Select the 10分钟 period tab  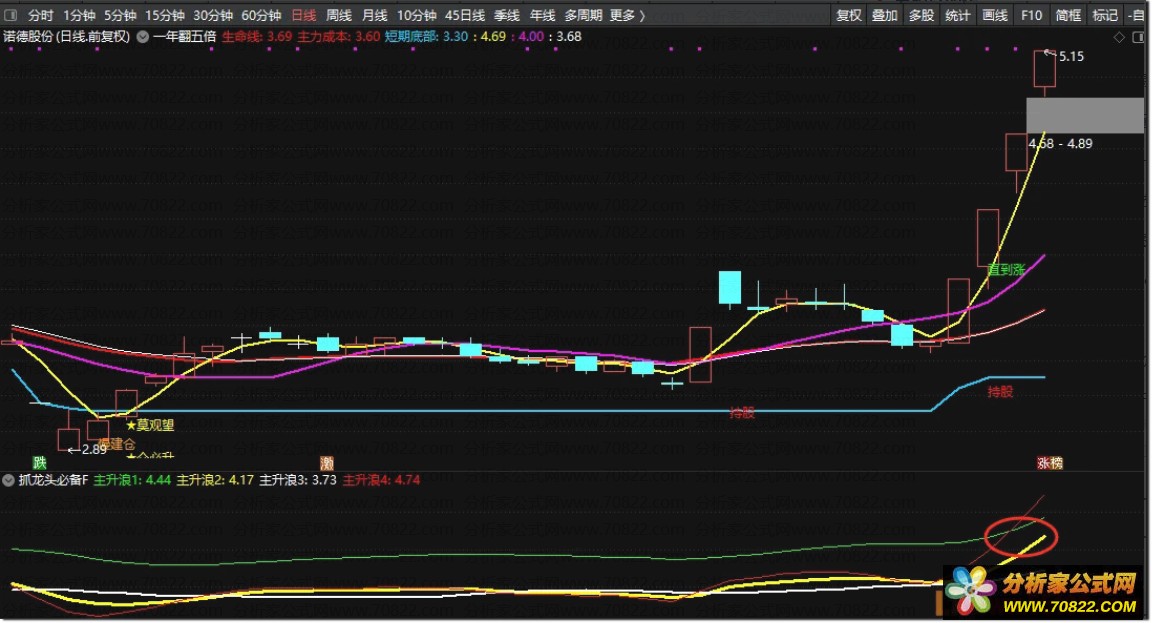(416, 15)
